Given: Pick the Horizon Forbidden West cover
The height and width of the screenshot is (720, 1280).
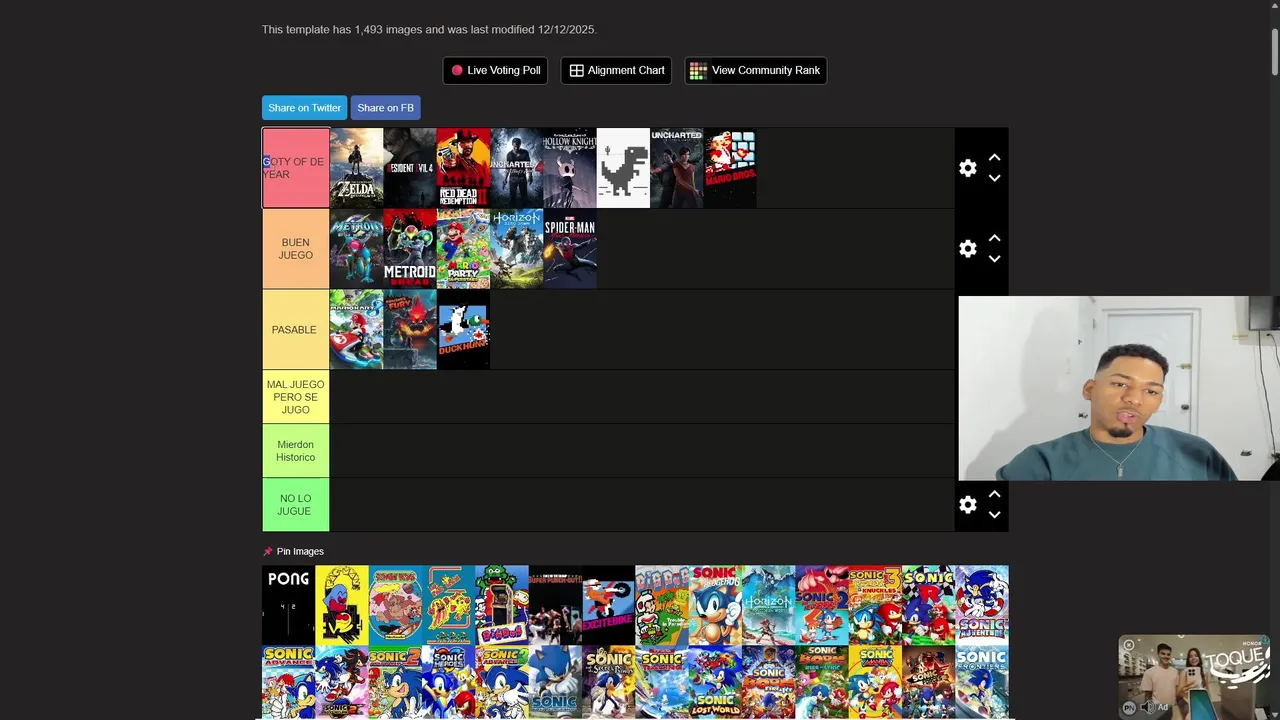Looking at the screenshot, I should tap(768, 605).
